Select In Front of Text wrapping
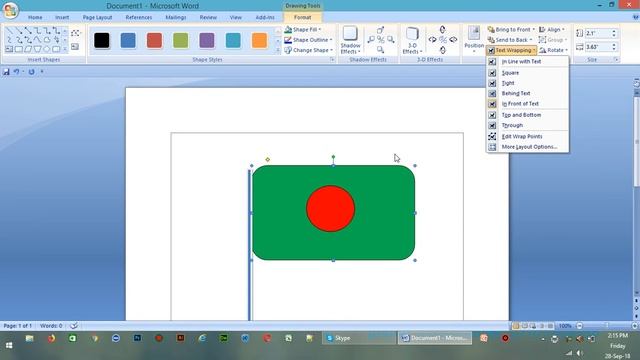Image resolution: width=640 pixels, height=360 pixels. pyautogui.click(x=527, y=104)
